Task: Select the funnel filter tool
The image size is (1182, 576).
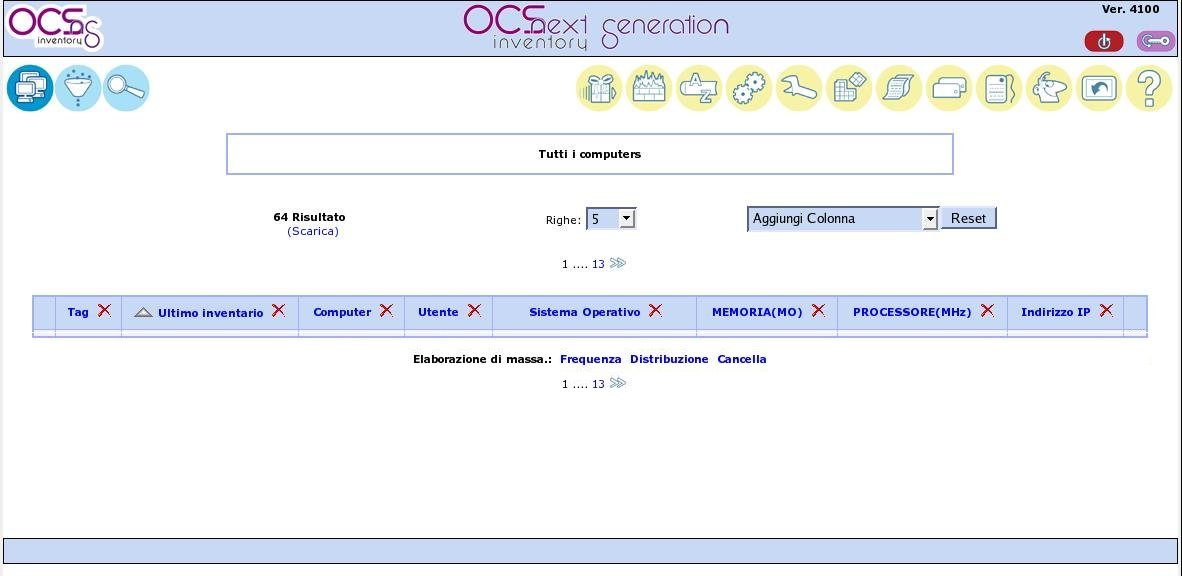Action: tap(78, 88)
